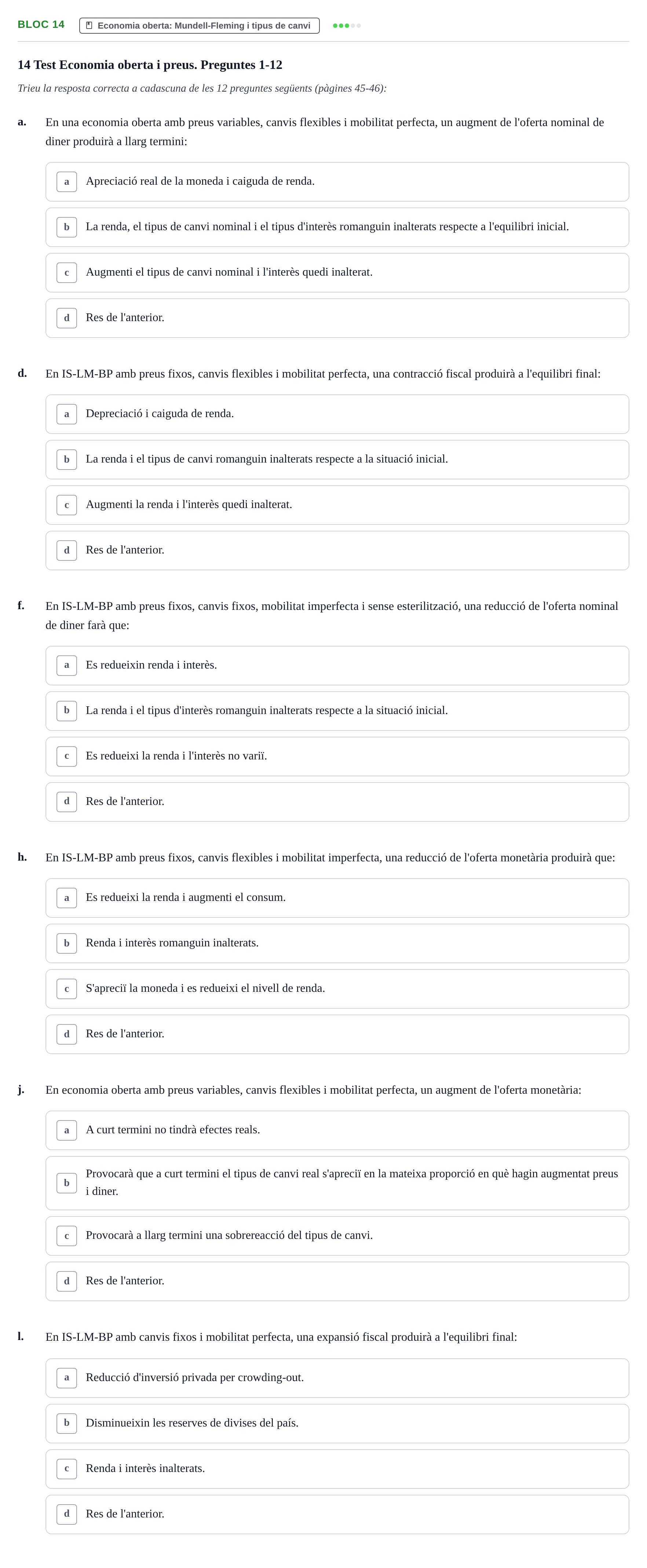The image size is (647, 1568).
Task: Select answer 'Apreciació real de la moneda i caiguda de renda'
Action: pyautogui.click(x=337, y=181)
